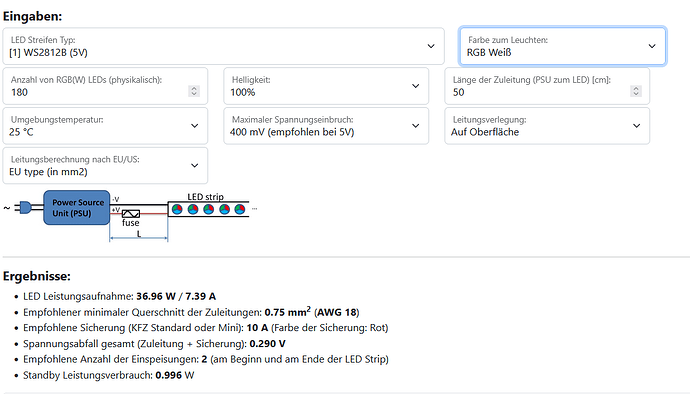
Task: Click the LED count spinner arrows
Action: coord(194,91)
